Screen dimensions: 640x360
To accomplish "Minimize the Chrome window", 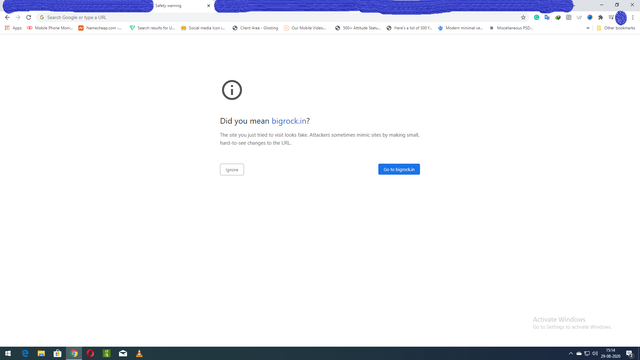I will click(602, 5).
